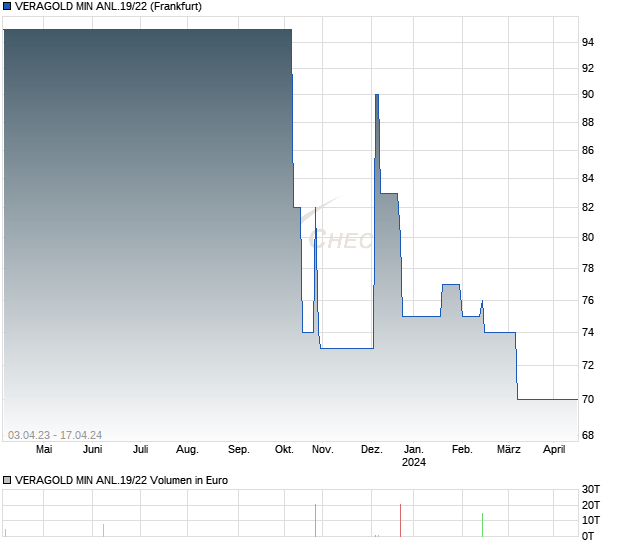Click the 20T volume axis value

(591, 505)
